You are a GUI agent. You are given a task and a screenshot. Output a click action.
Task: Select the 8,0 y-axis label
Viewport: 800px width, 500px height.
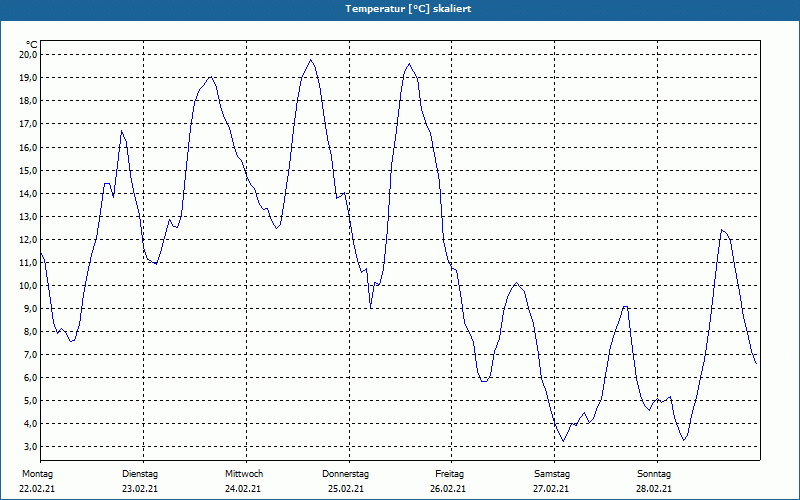click(30, 332)
